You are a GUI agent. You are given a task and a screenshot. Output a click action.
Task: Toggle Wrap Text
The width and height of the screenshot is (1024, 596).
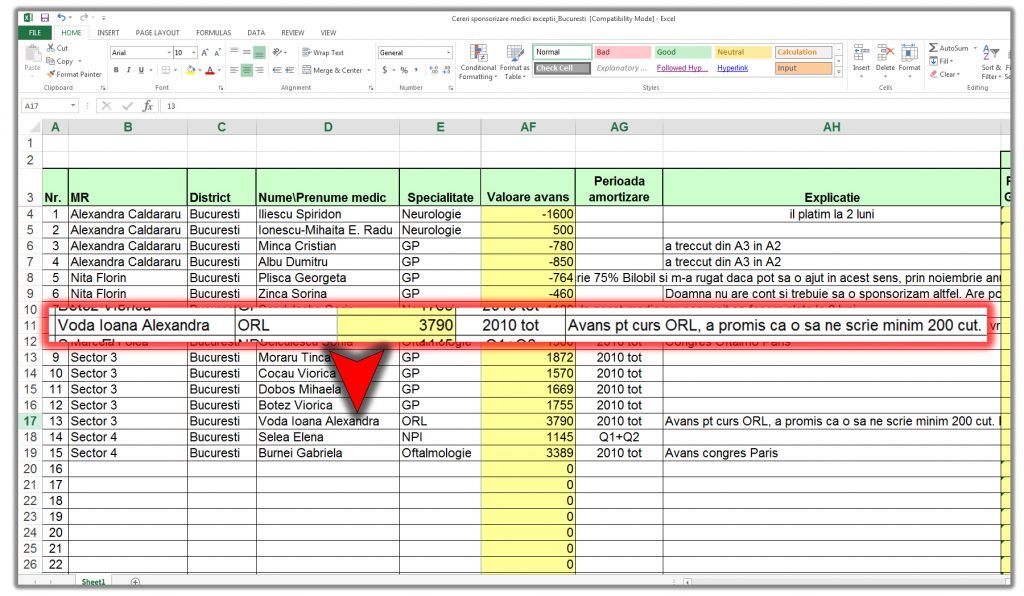coord(323,52)
